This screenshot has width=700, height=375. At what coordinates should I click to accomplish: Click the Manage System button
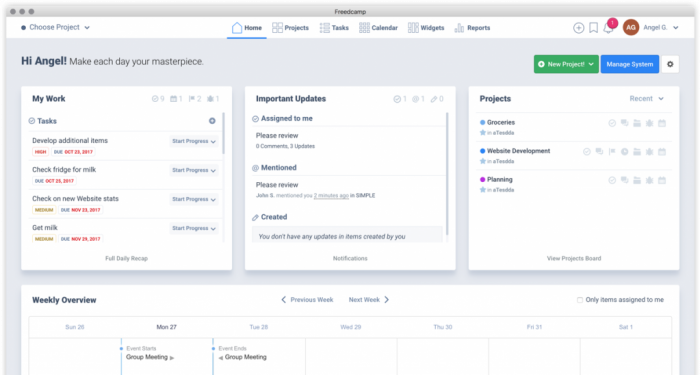(629, 64)
